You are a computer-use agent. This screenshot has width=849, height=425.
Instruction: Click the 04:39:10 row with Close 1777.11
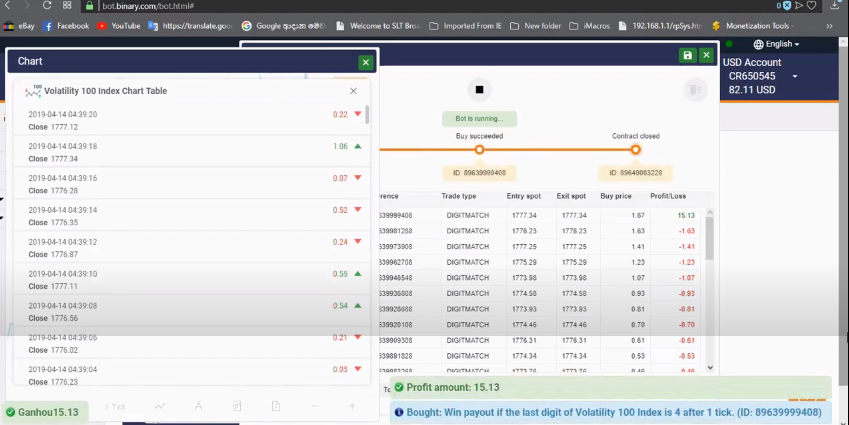(192, 280)
